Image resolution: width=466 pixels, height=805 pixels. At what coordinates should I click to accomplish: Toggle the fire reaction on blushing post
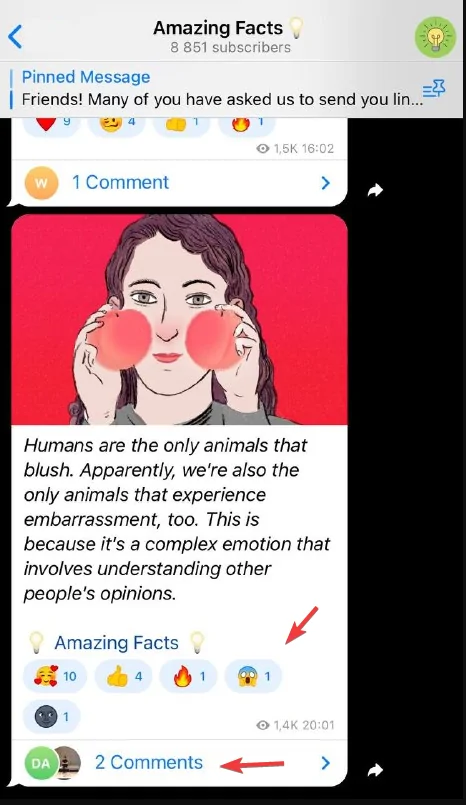[x=188, y=676]
